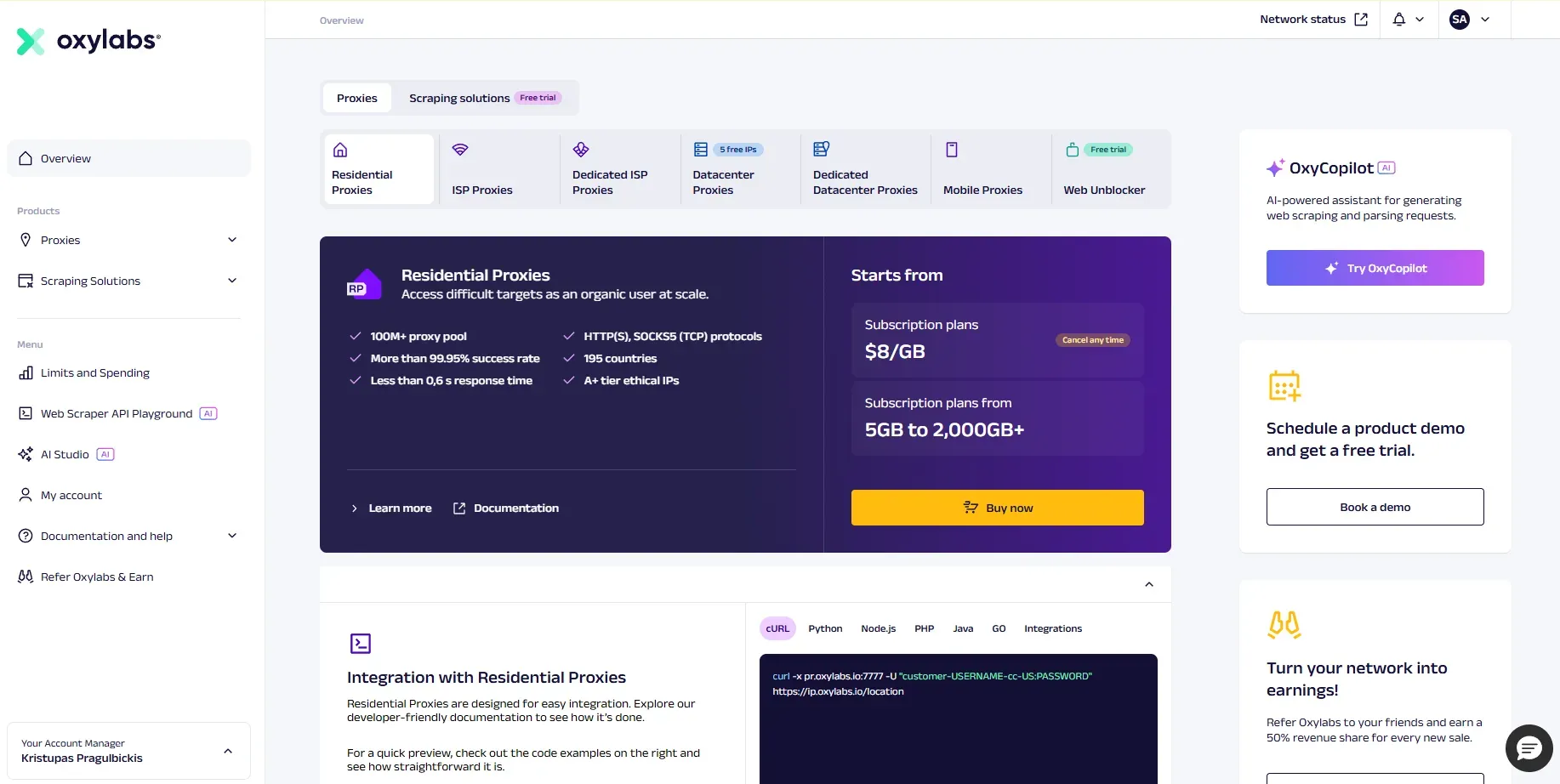This screenshot has height=784, width=1560.
Task: Open Network status external link
Action: 1313,20
